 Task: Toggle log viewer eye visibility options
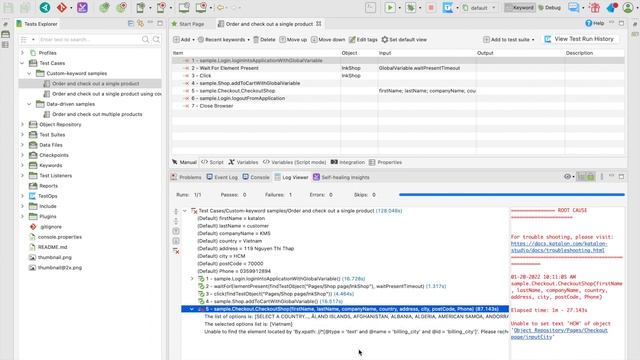click(x=567, y=177)
